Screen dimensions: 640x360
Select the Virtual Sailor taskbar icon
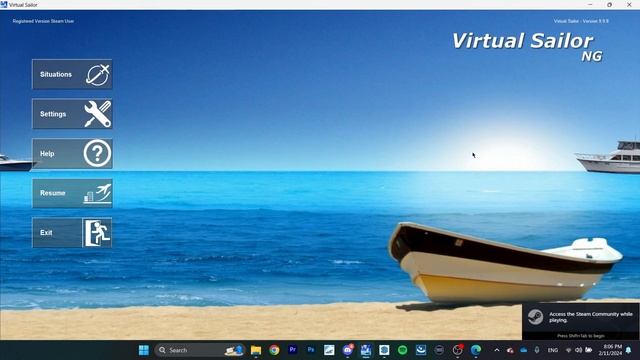[x=366, y=350]
